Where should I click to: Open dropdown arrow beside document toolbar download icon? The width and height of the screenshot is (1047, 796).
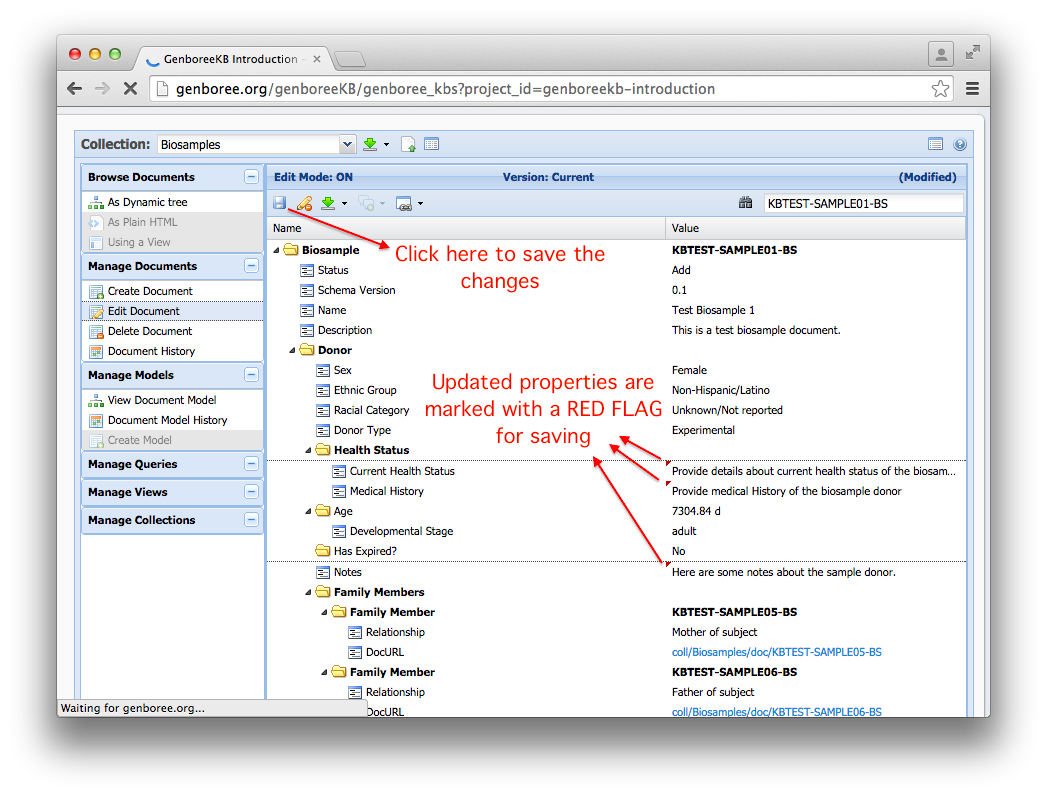click(x=345, y=204)
